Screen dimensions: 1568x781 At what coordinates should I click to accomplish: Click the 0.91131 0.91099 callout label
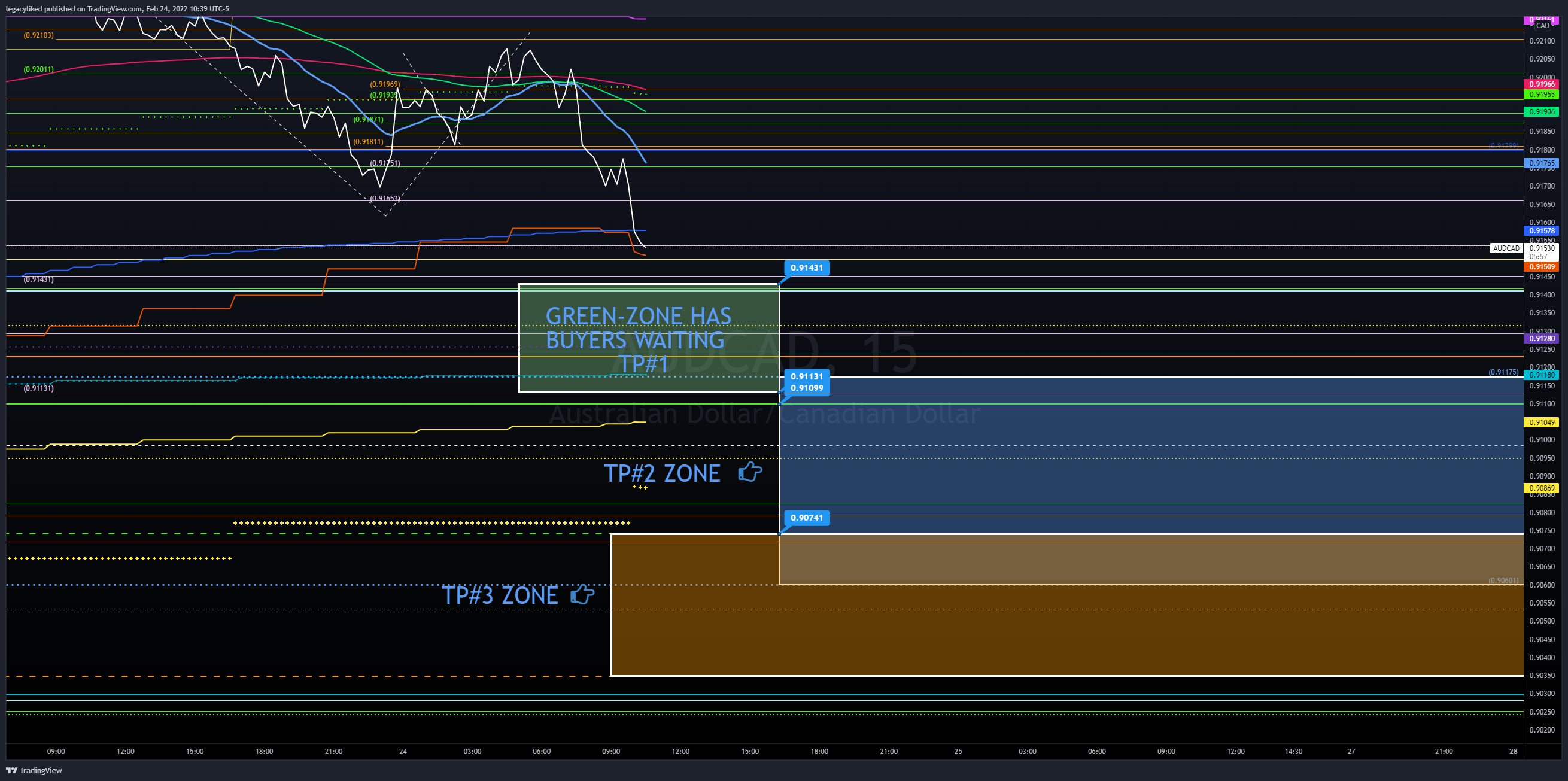pyautogui.click(x=807, y=382)
